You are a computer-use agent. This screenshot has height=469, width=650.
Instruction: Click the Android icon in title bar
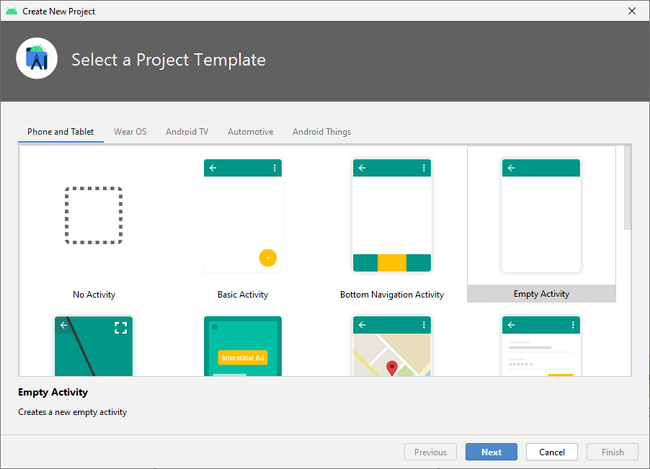(12, 10)
